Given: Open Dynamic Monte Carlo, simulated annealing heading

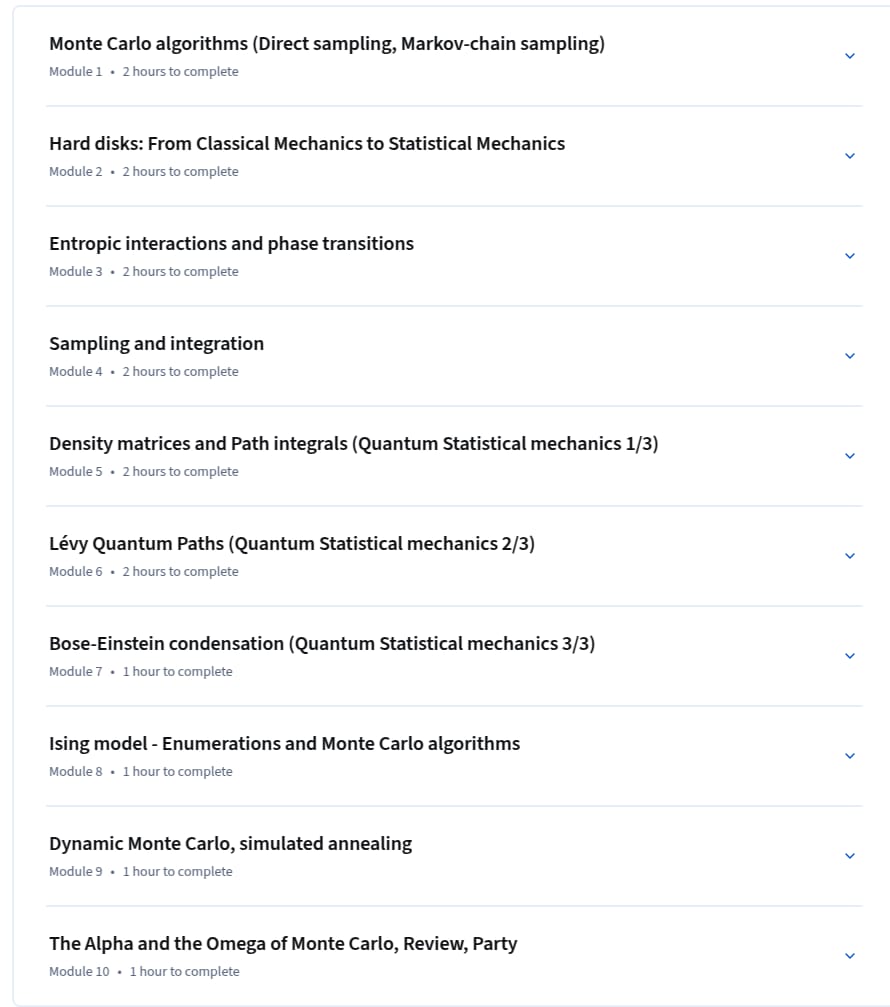Looking at the screenshot, I should click(x=231, y=844).
